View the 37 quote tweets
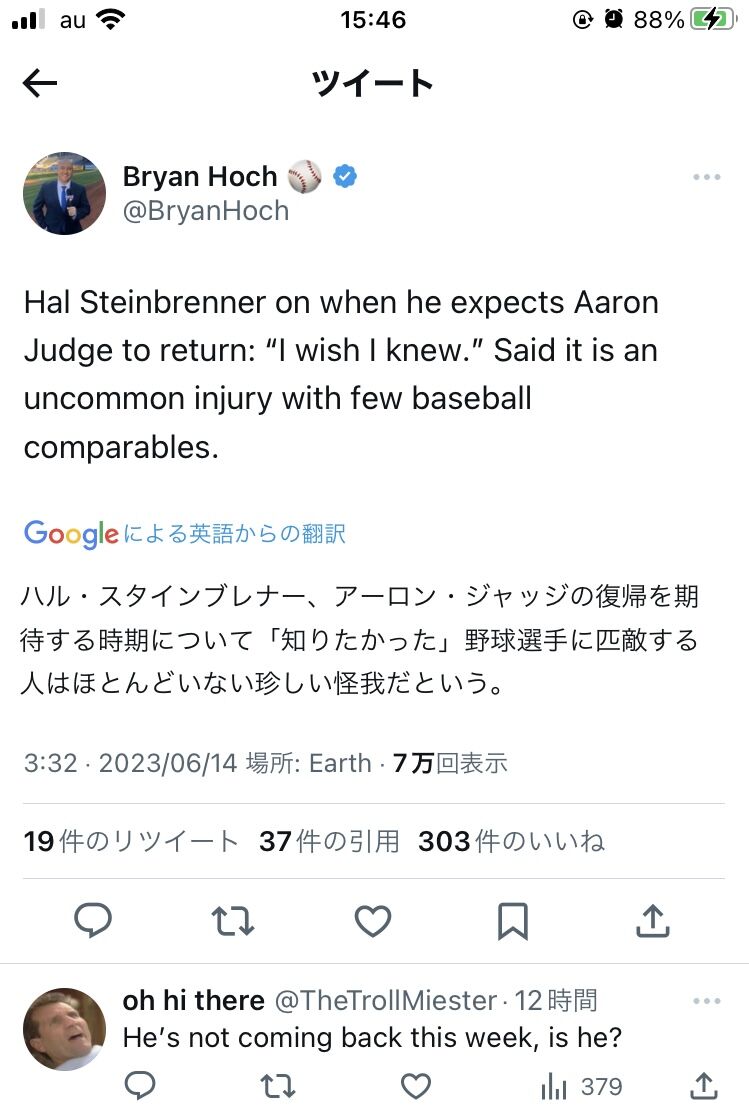 [x=329, y=841]
